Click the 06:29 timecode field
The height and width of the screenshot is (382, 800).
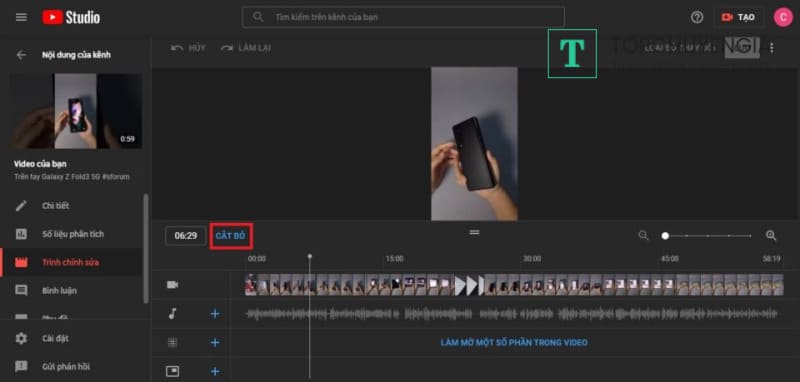click(x=186, y=236)
